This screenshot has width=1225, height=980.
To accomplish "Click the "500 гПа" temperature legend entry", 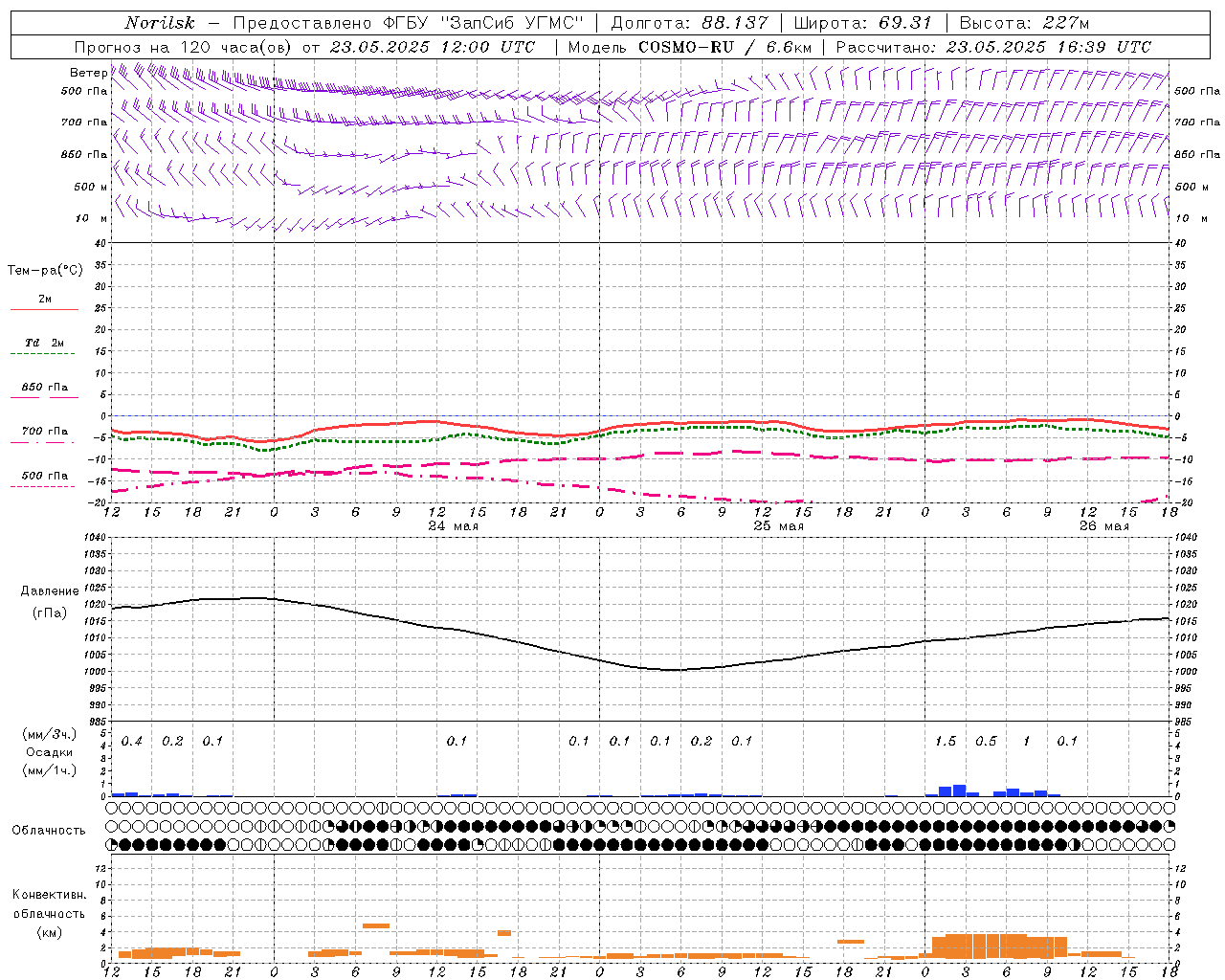I will [x=45, y=476].
